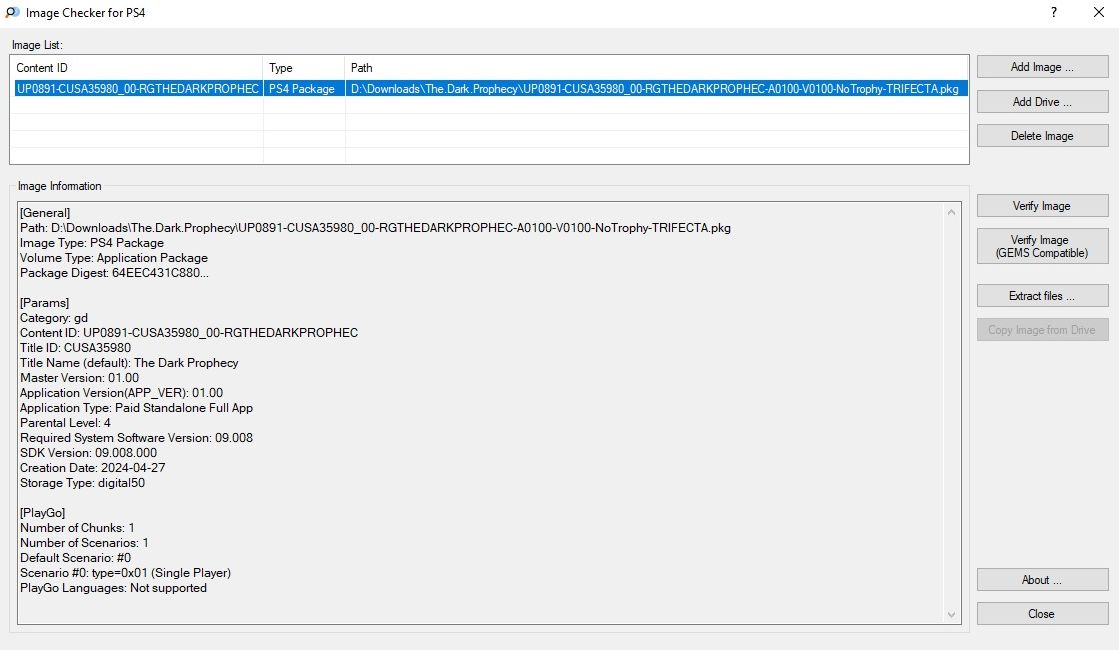Viewport: 1119px width, 650px height.
Task: Select the UP0891-CUSA35980 content ID row cell
Action: pyautogui.click(x=138, y=88)
